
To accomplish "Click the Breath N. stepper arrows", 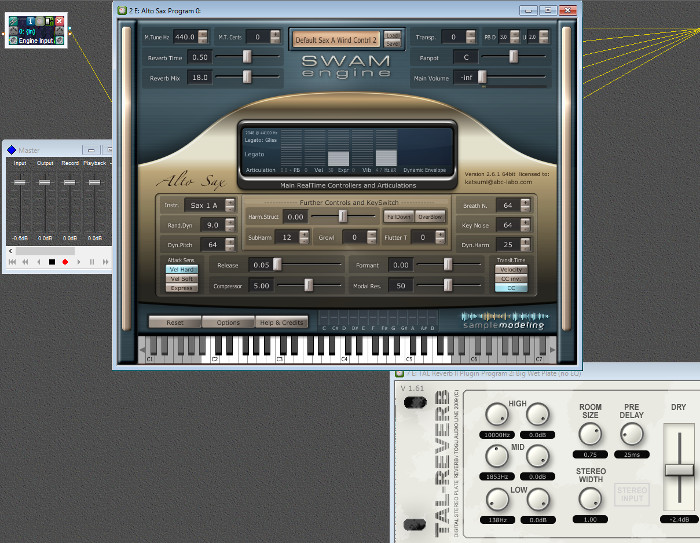I will pos(525,205).
